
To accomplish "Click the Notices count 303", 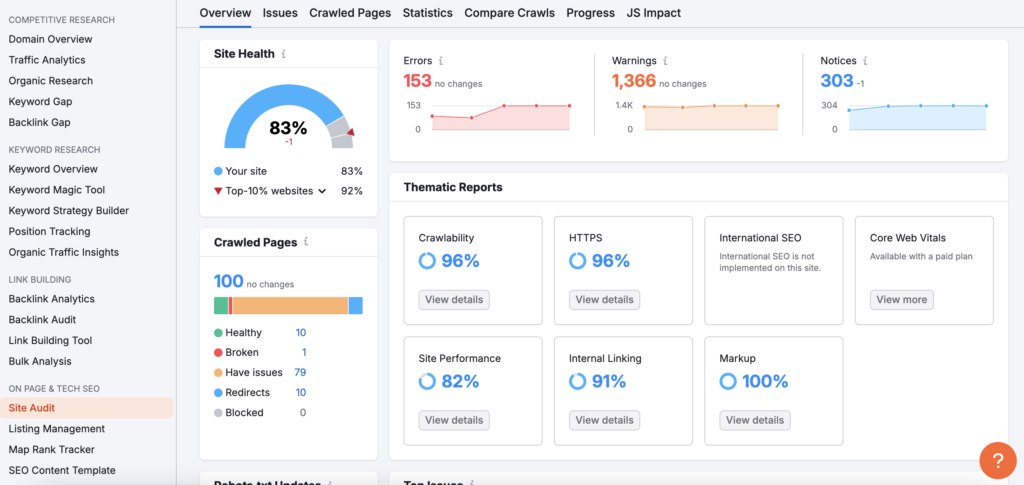I will (x=837, y=81).
